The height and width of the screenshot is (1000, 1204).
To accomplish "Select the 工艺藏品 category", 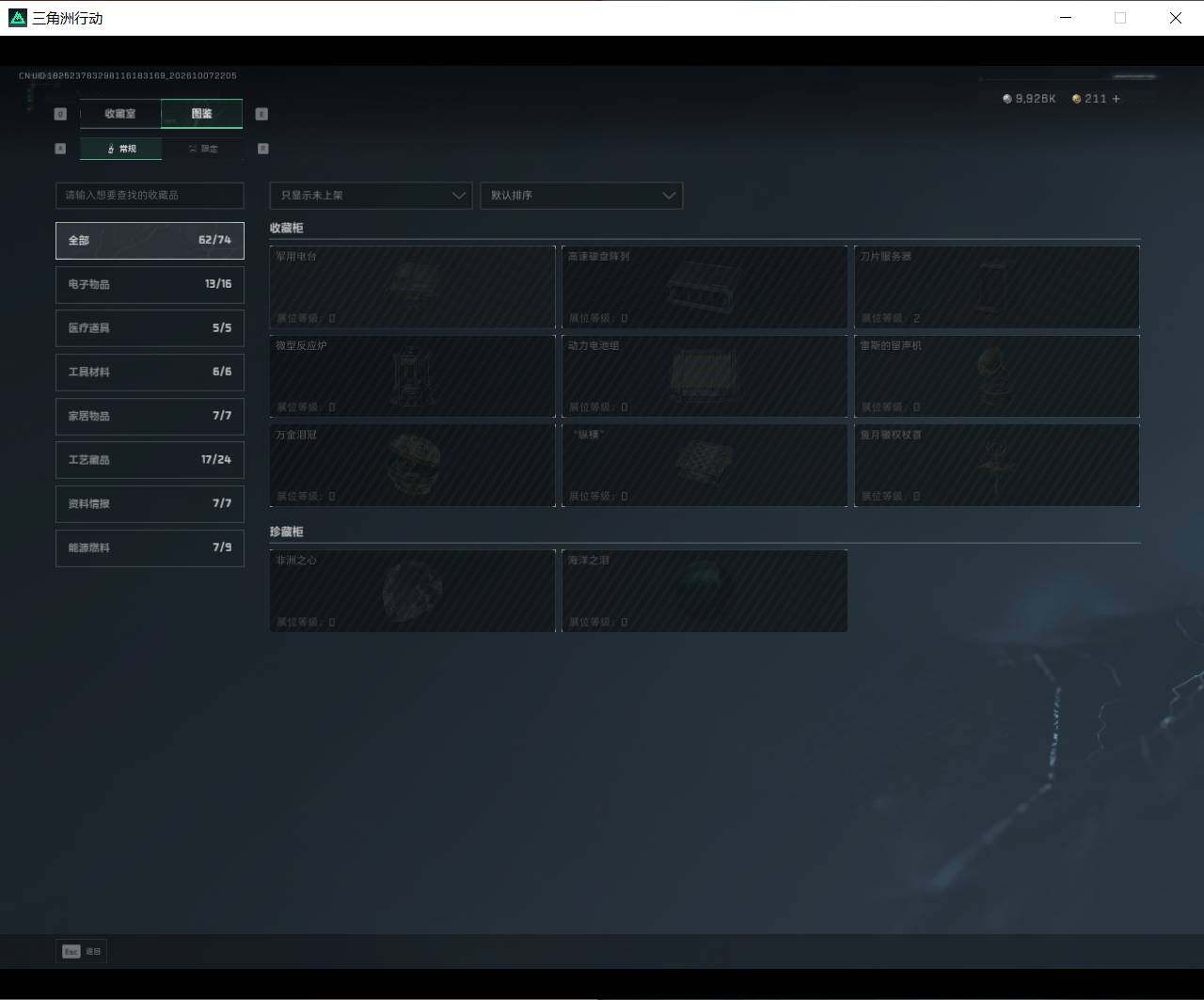I will [x=150, y=460].
